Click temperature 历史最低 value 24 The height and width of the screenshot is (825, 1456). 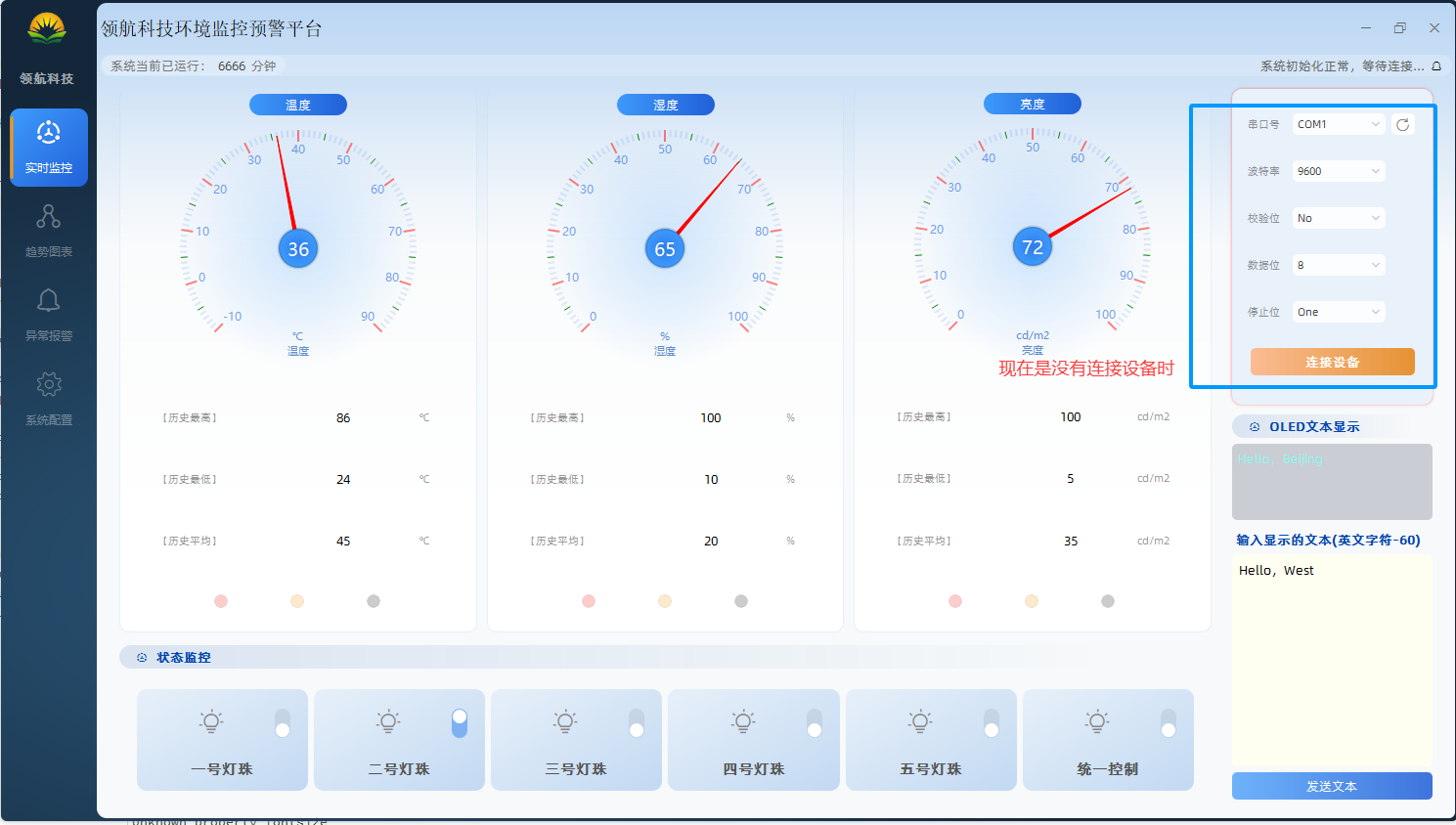343,479
